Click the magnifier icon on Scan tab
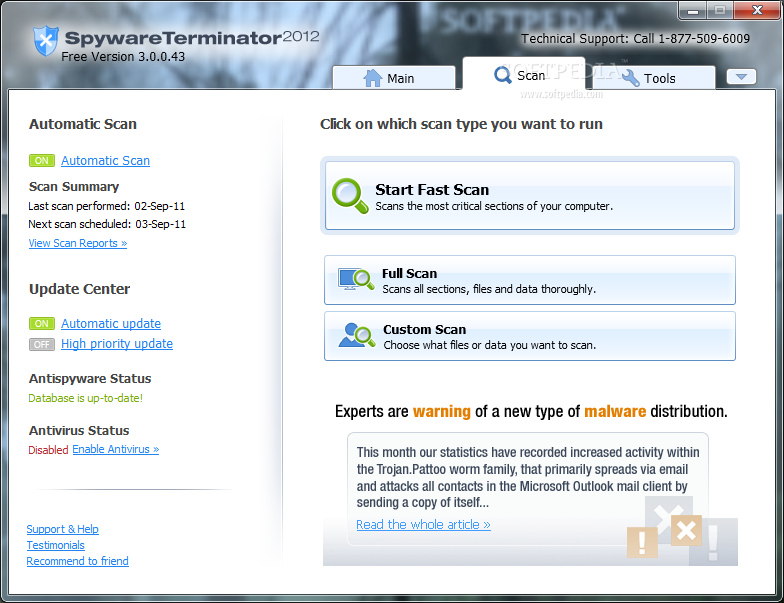The height and width of the screenshot is (603, 784). (502, 75)
